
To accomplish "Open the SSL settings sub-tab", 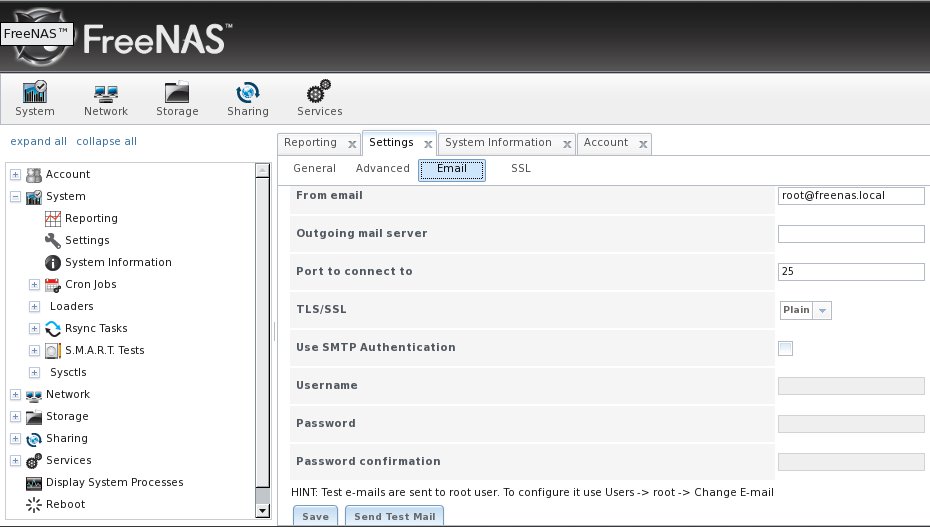I will [521, 168].
